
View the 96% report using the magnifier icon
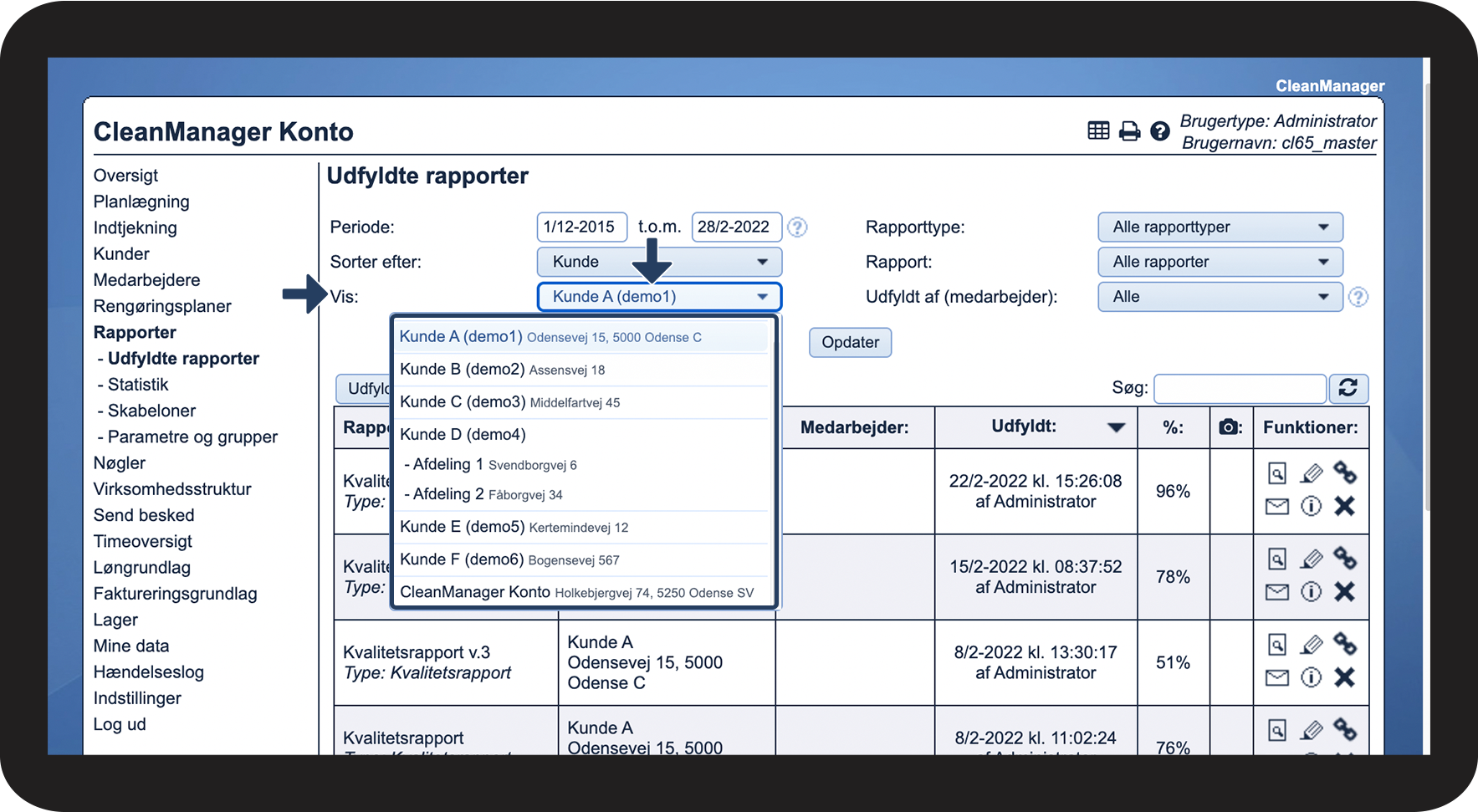tap(1277, 473)
